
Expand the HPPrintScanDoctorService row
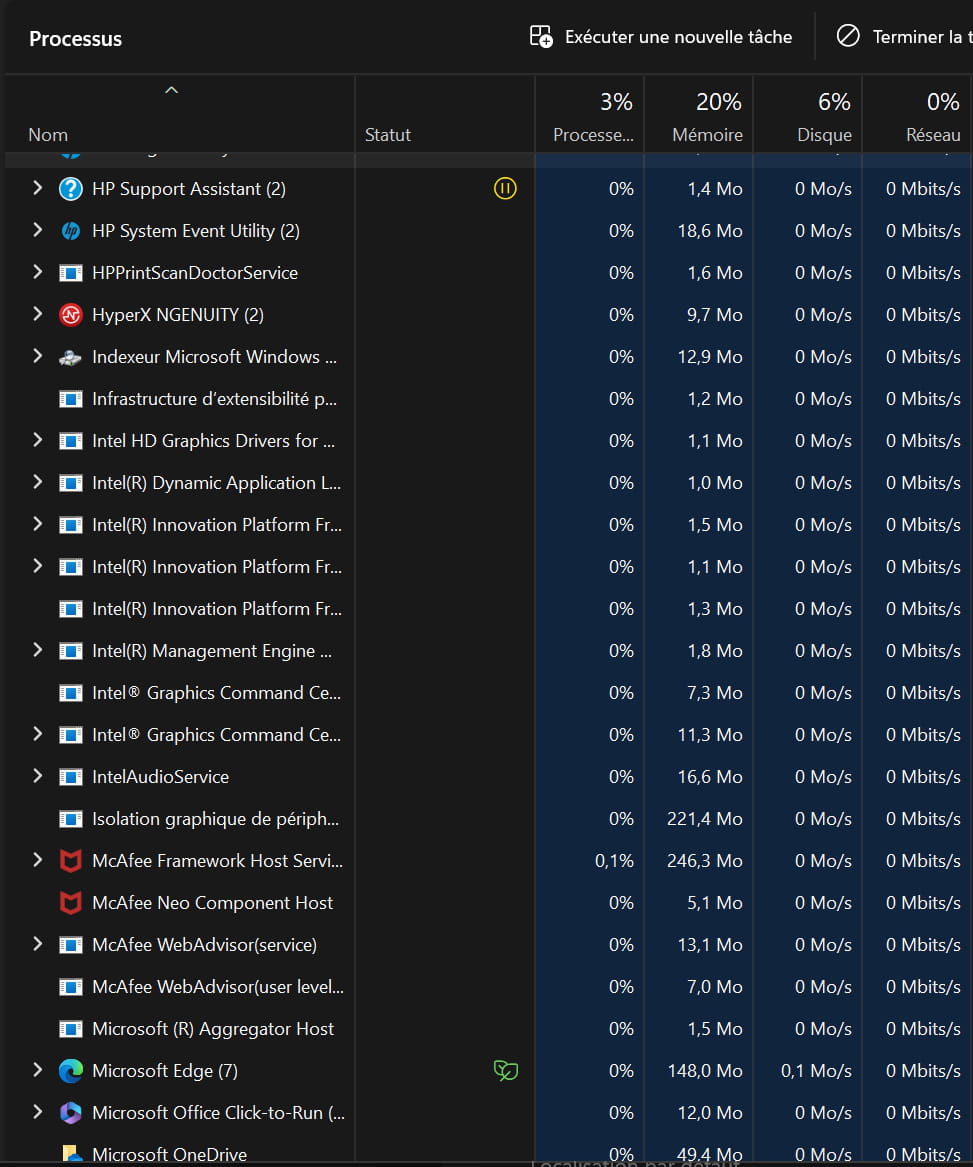37,272
